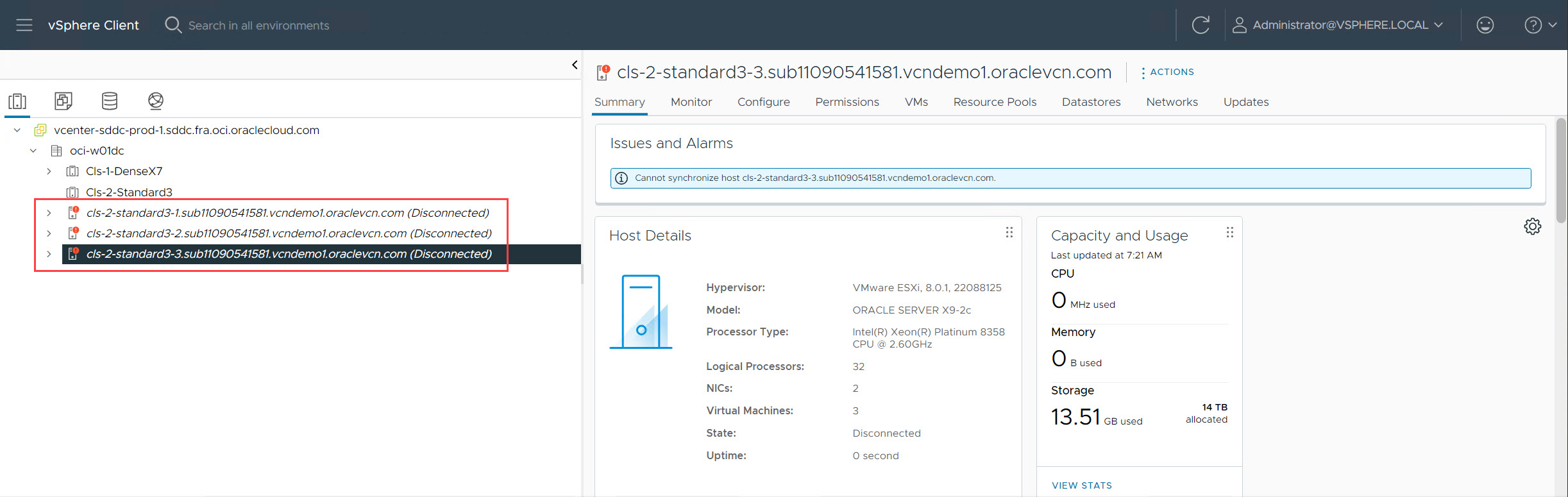Open the summary customize gear icon
The height and width of the screenshot is (497, 1568).
tap(1533, 226)
